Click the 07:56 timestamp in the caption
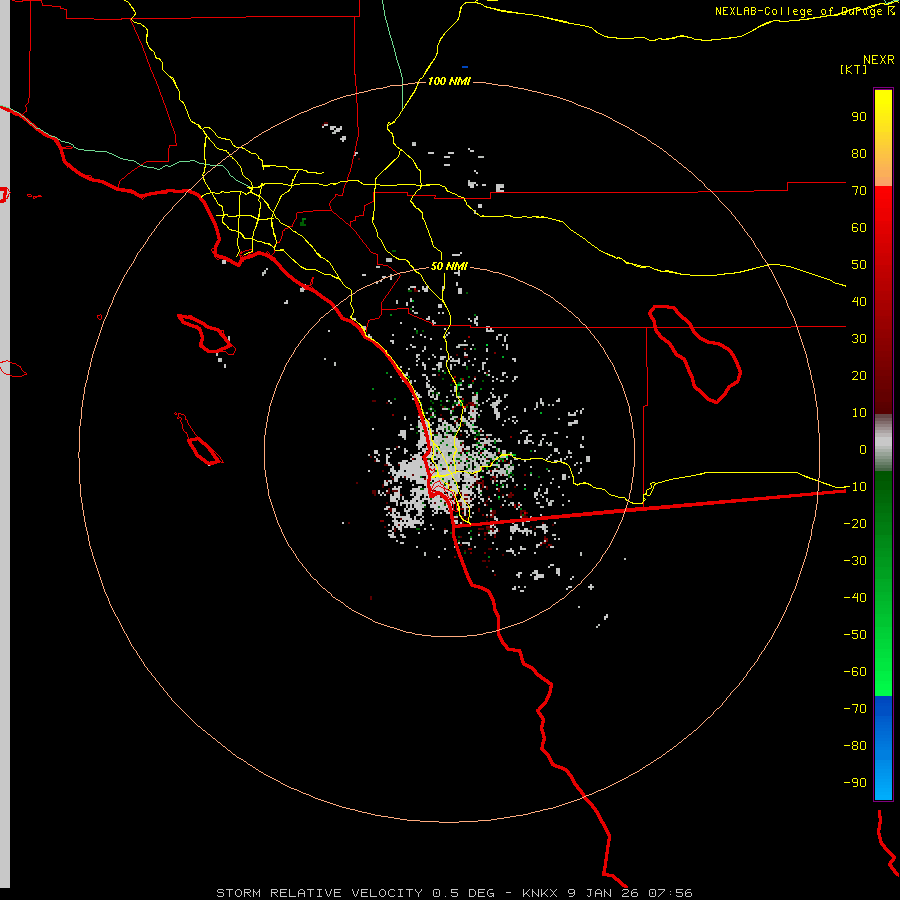The width and height of the screenshot is (900, 900). (x=670, y=893)
